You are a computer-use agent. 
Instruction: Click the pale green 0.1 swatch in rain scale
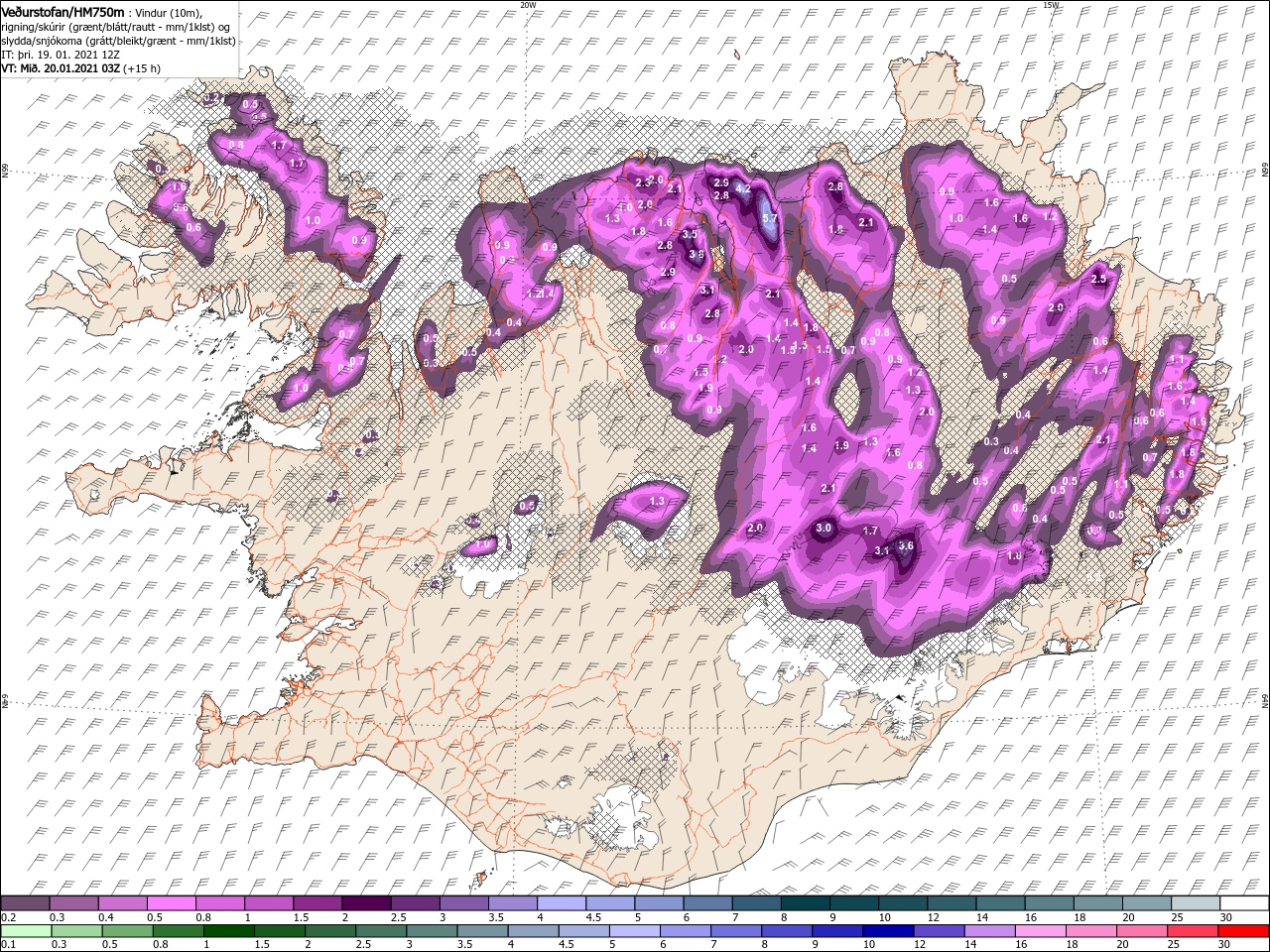coord(26,931)
